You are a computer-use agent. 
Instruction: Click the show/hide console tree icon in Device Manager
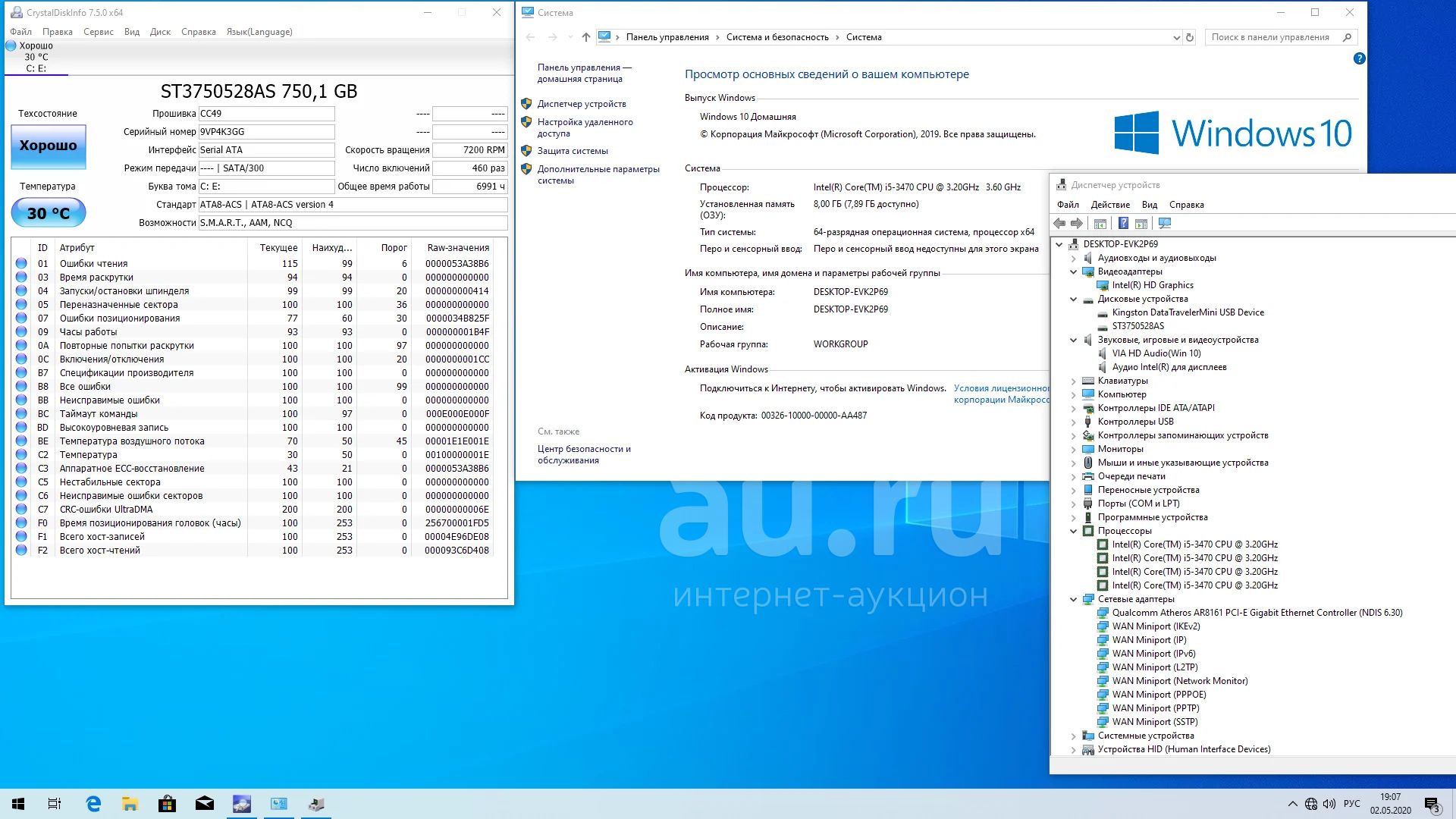pos(1100,223)
